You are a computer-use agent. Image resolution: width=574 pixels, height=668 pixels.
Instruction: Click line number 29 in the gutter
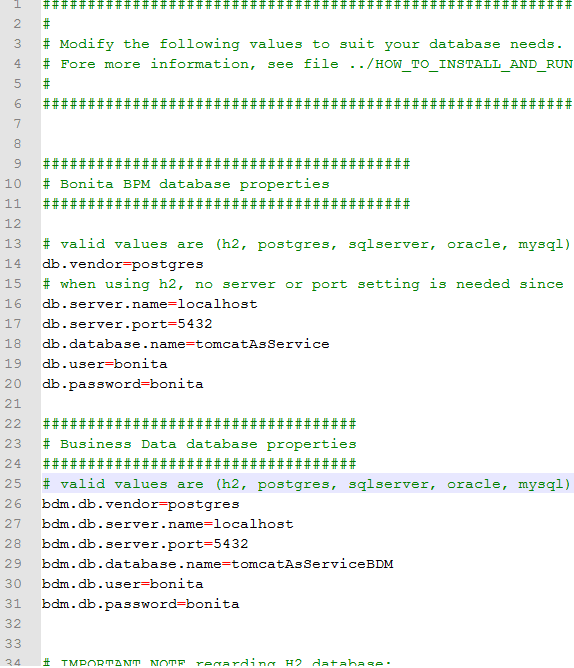pos(13,563)
